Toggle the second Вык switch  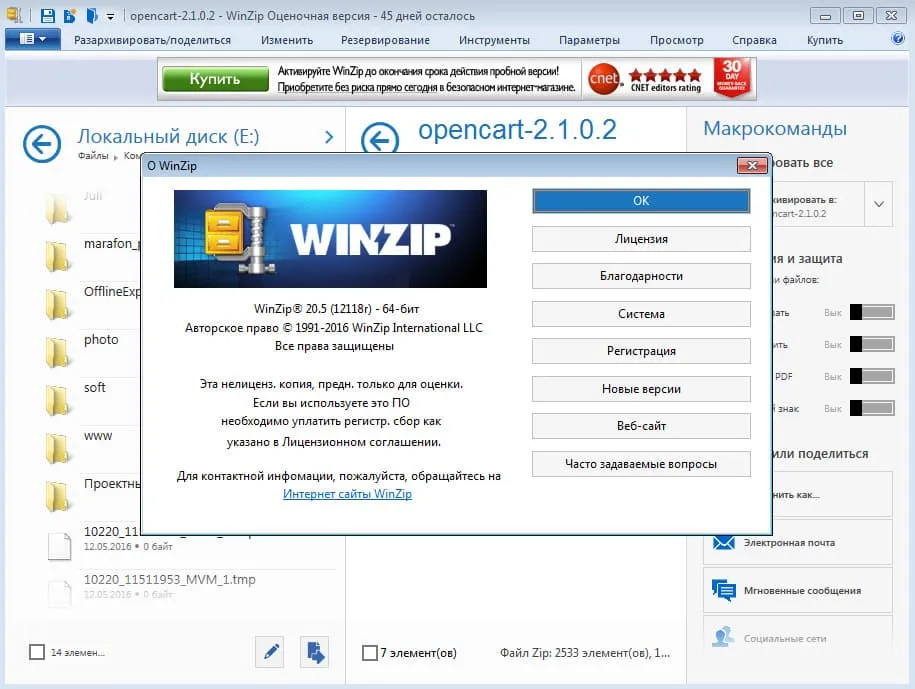[872, 344]
